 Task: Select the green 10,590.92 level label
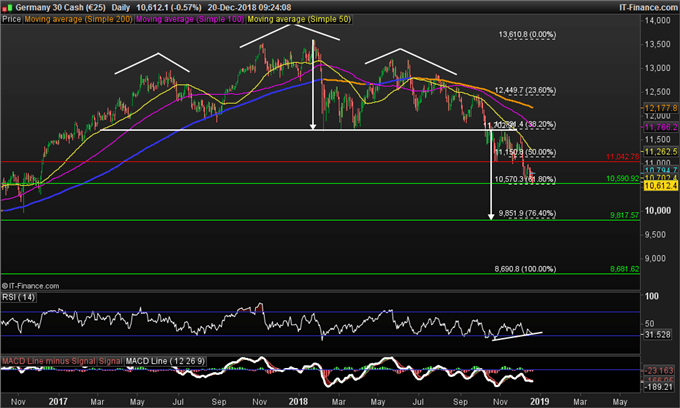point(622,178)
